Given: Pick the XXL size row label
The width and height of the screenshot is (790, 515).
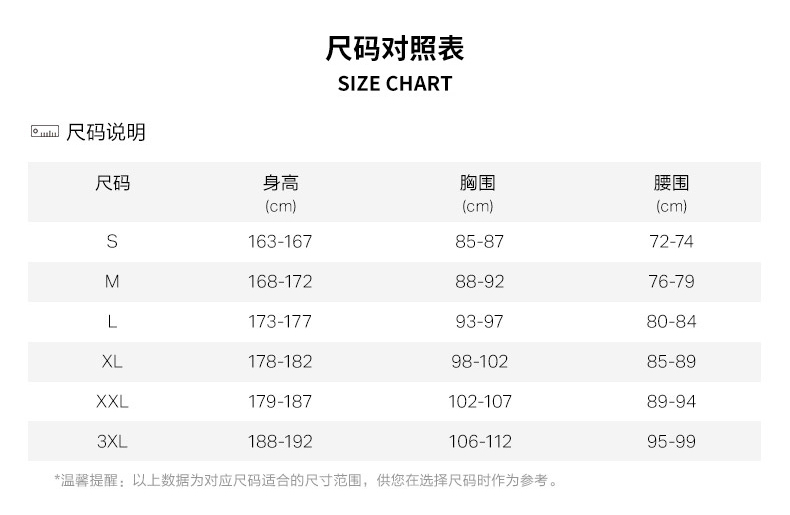Looking at the screenshot, I should (112, 402).
